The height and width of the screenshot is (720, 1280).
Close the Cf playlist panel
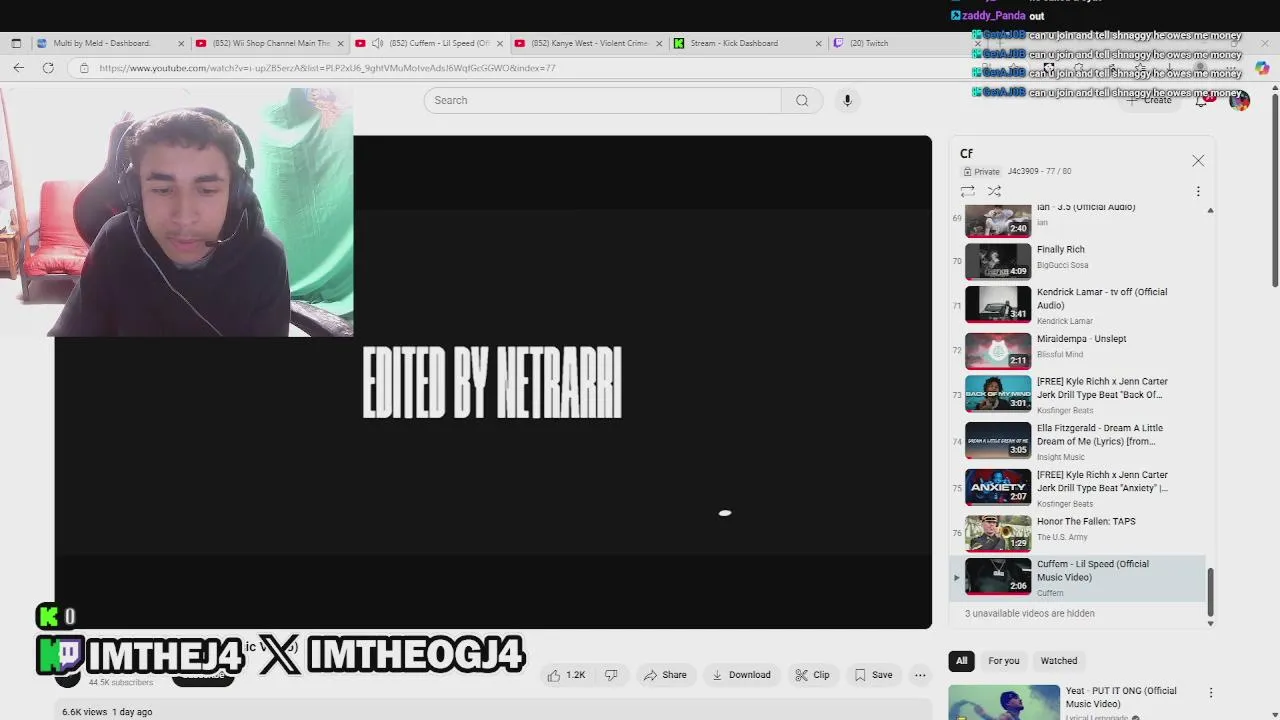coord(1198,160)
